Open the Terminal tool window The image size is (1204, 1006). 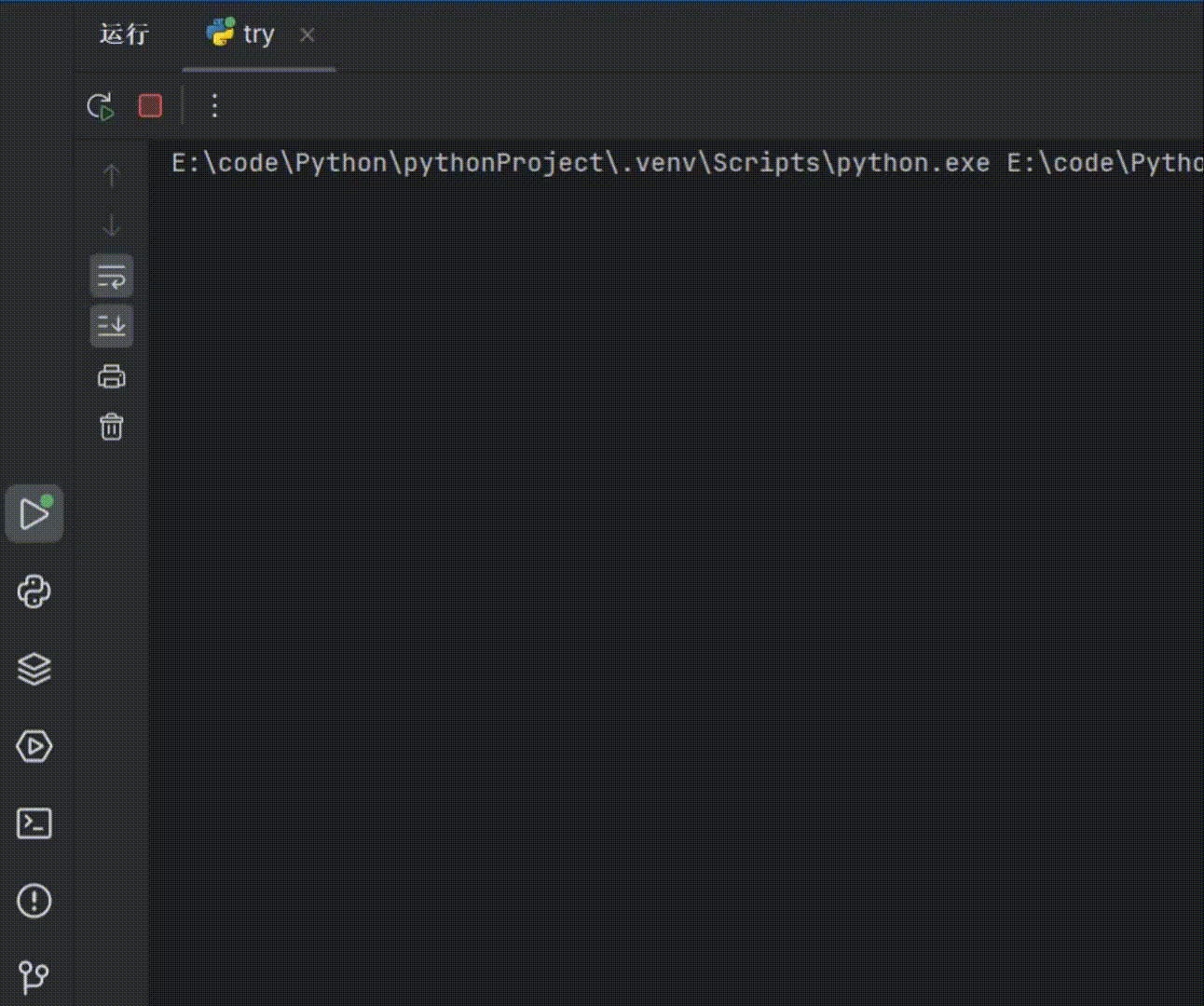34,823
